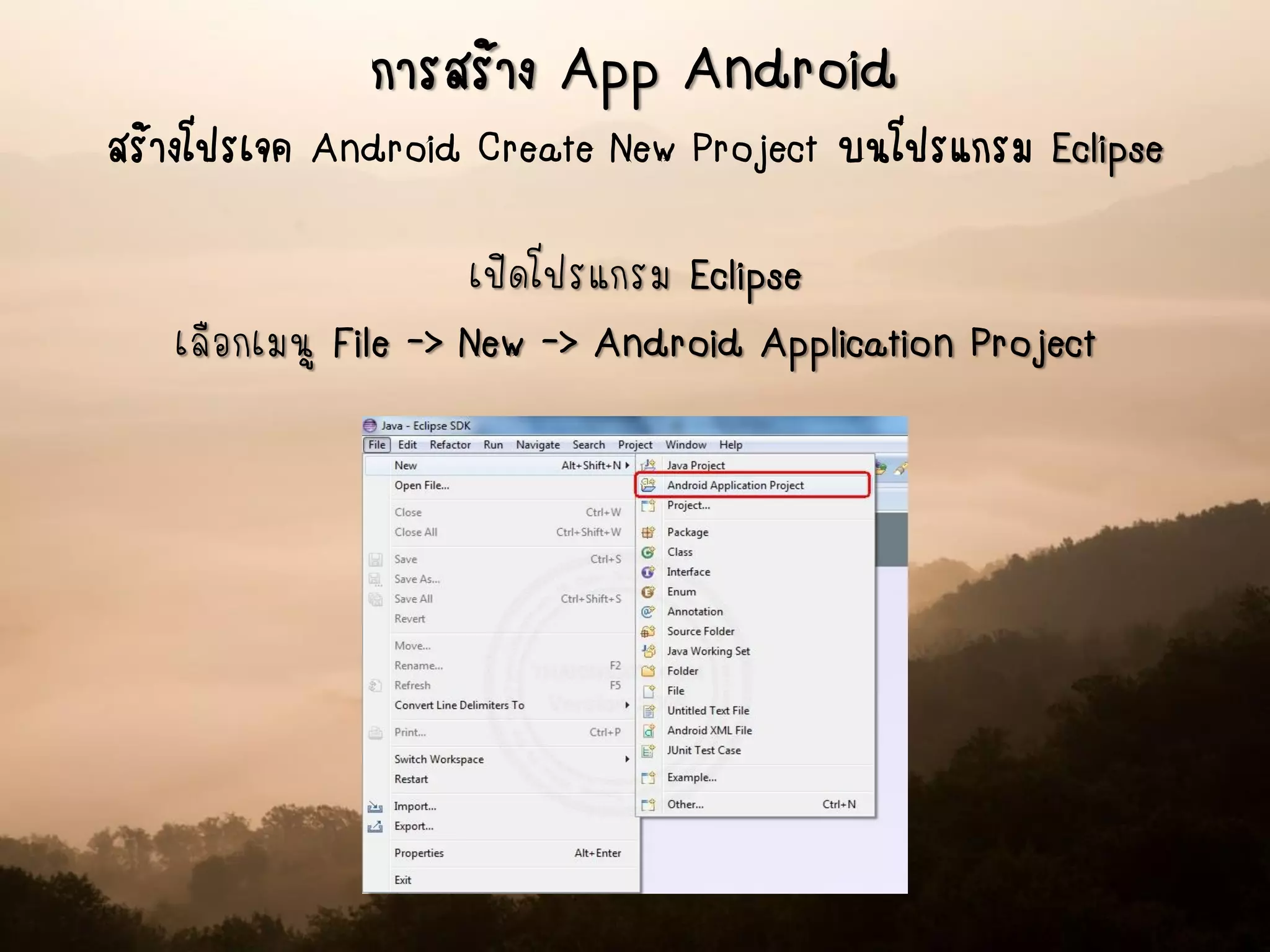The image size is (1270, 952).
Task: Click the Example... wizard icon
Action: point(648,777)
